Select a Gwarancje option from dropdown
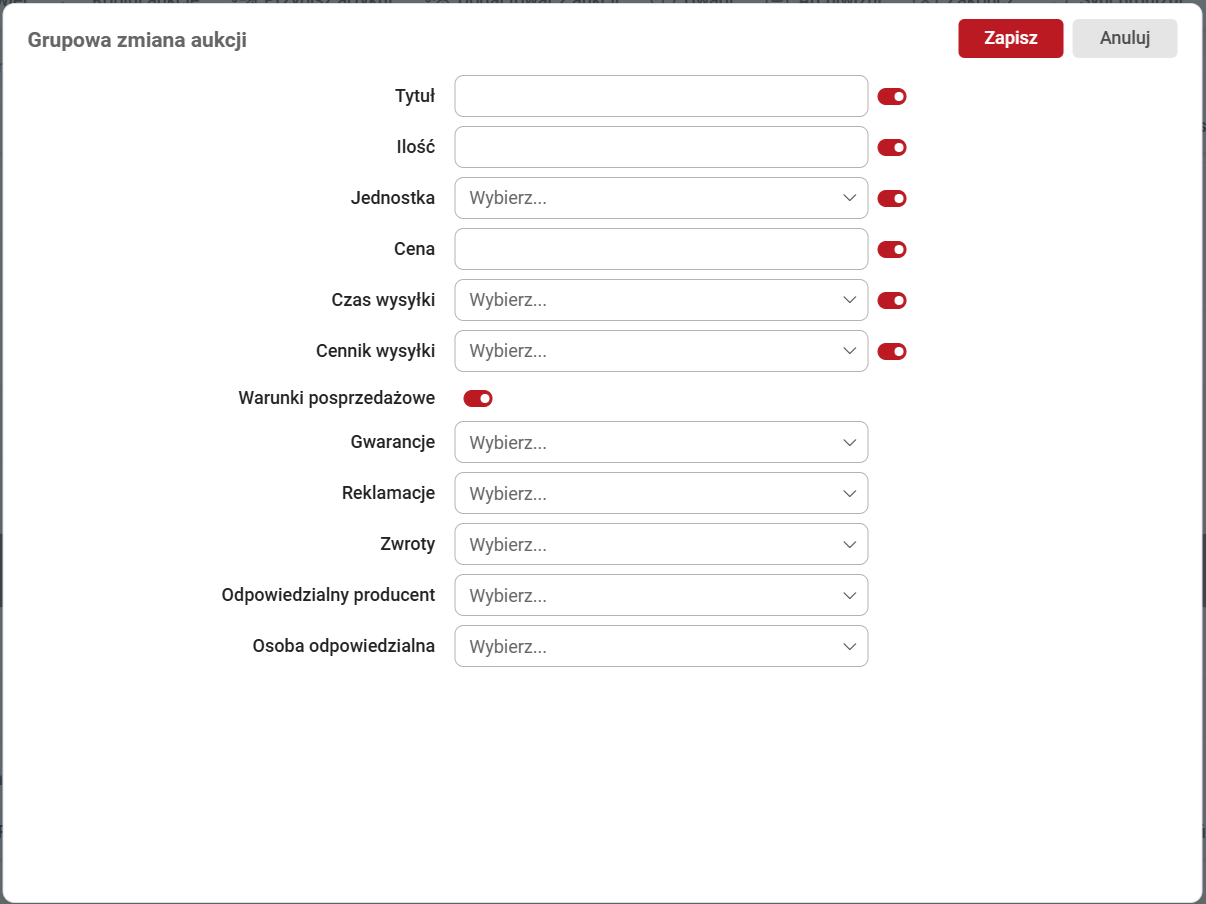 (x=660, y=443)
